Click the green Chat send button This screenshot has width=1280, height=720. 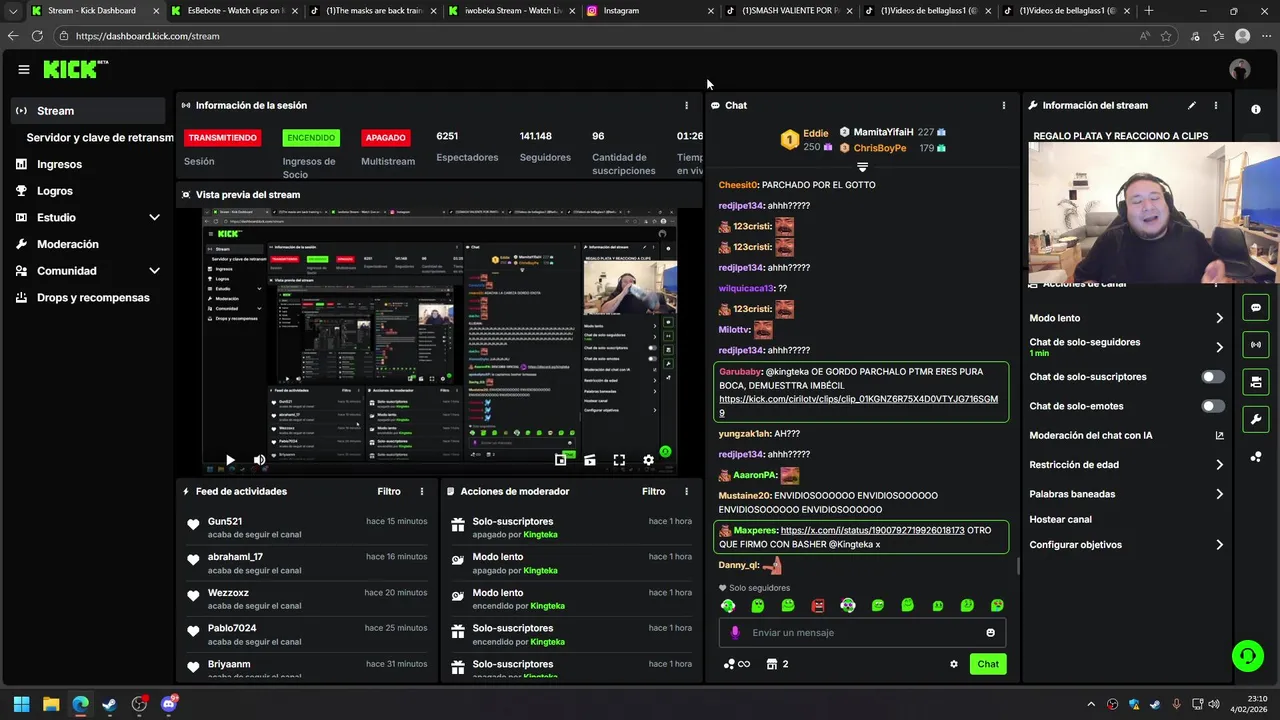[988, 664]
